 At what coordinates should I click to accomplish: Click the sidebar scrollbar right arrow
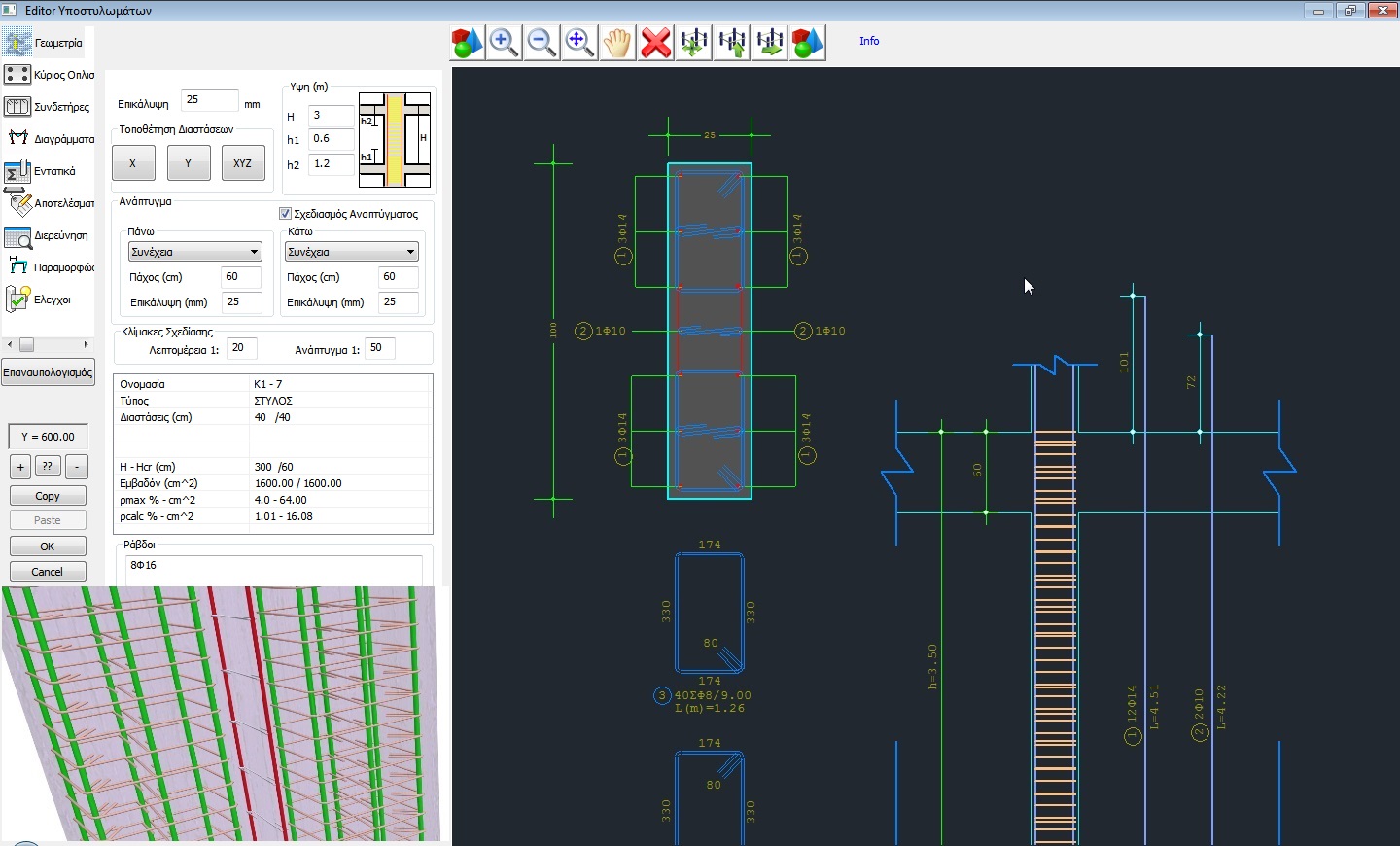tap(87, 345)
